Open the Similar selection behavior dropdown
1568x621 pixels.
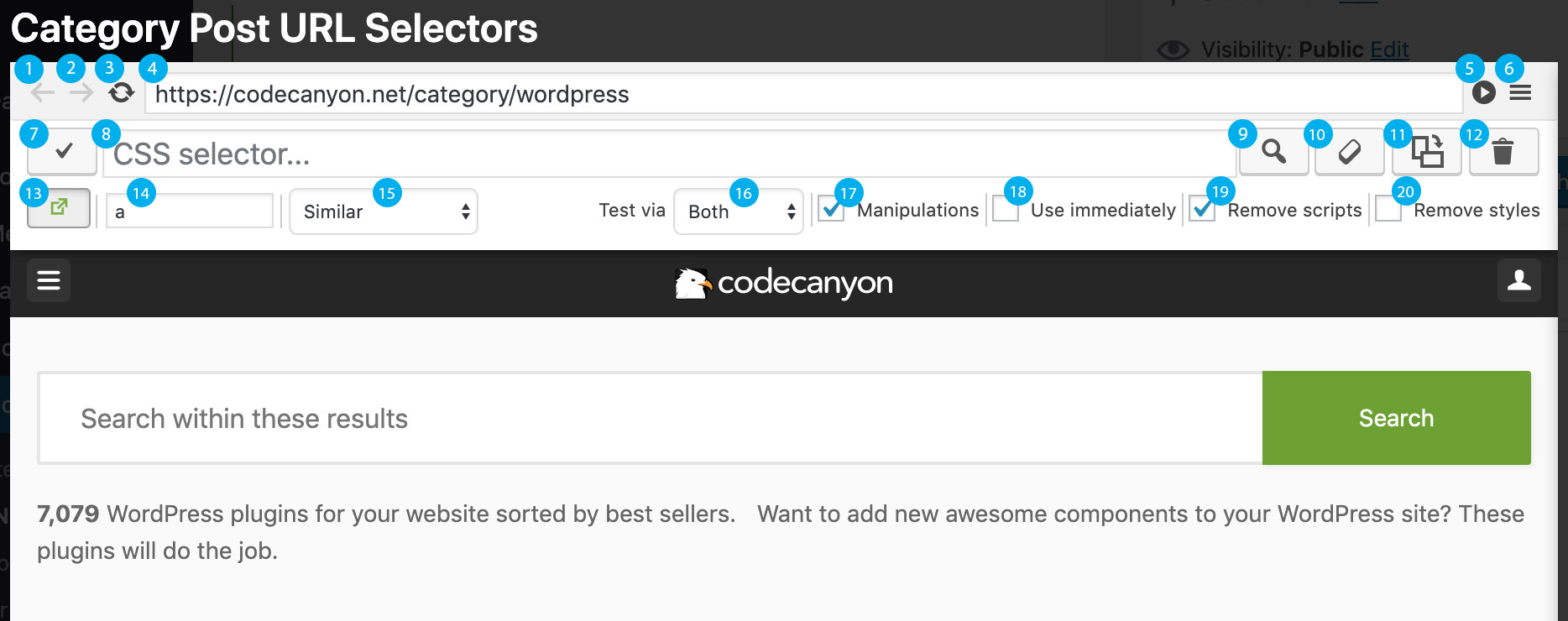(384, 211)
